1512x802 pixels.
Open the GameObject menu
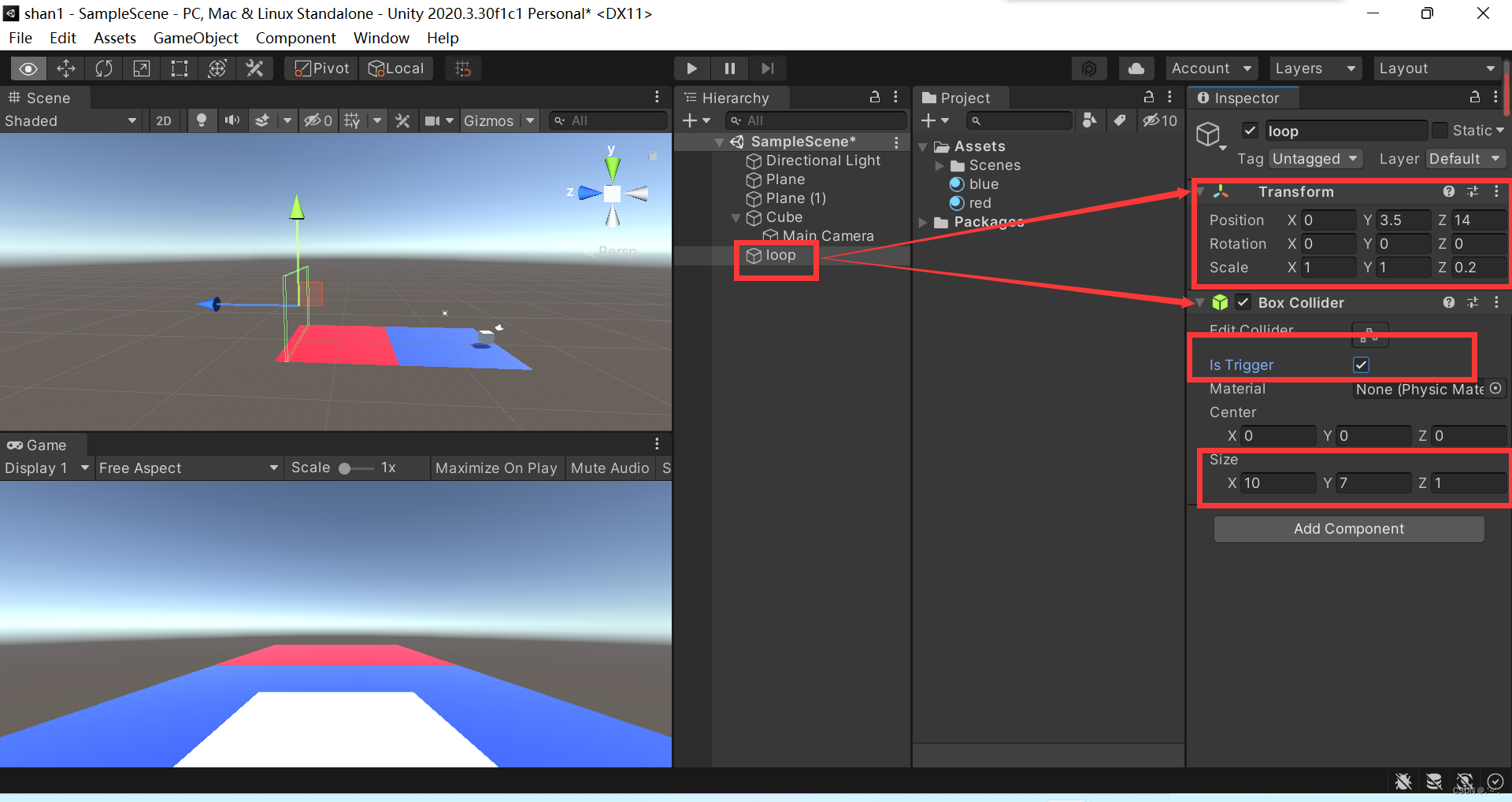coord(195,38)
